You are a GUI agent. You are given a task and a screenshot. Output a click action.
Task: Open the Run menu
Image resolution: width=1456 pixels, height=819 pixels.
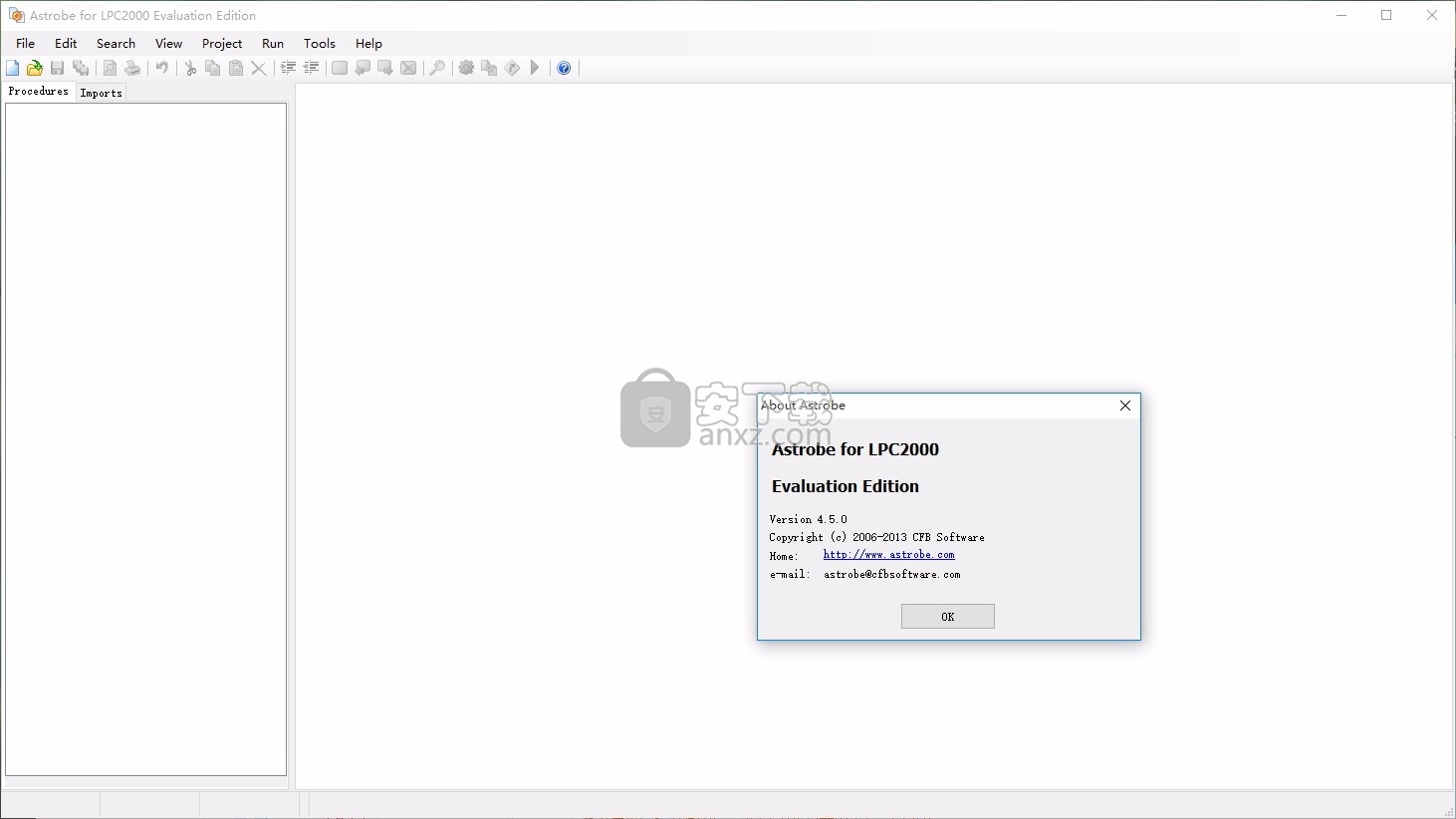point(273,43)
